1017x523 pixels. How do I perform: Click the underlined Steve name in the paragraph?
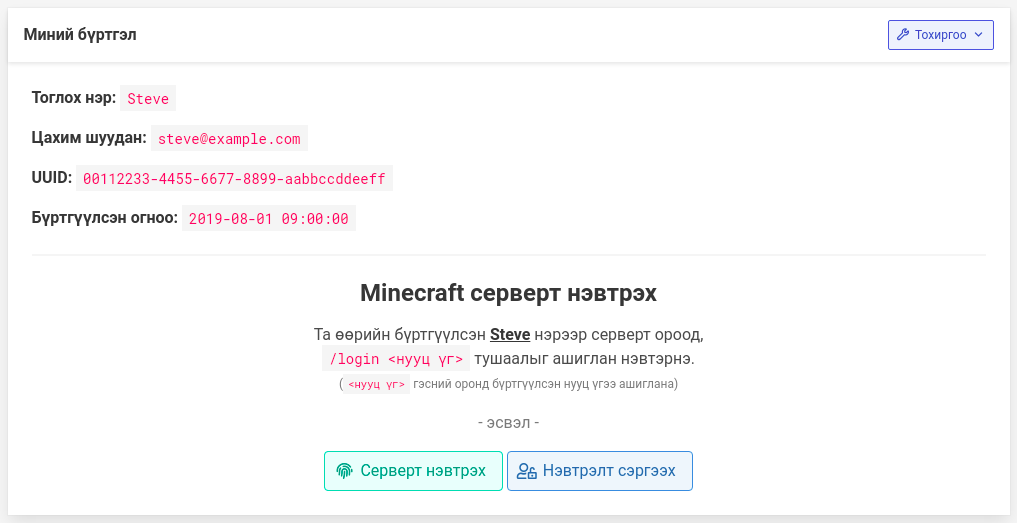[x=510, y=335]
